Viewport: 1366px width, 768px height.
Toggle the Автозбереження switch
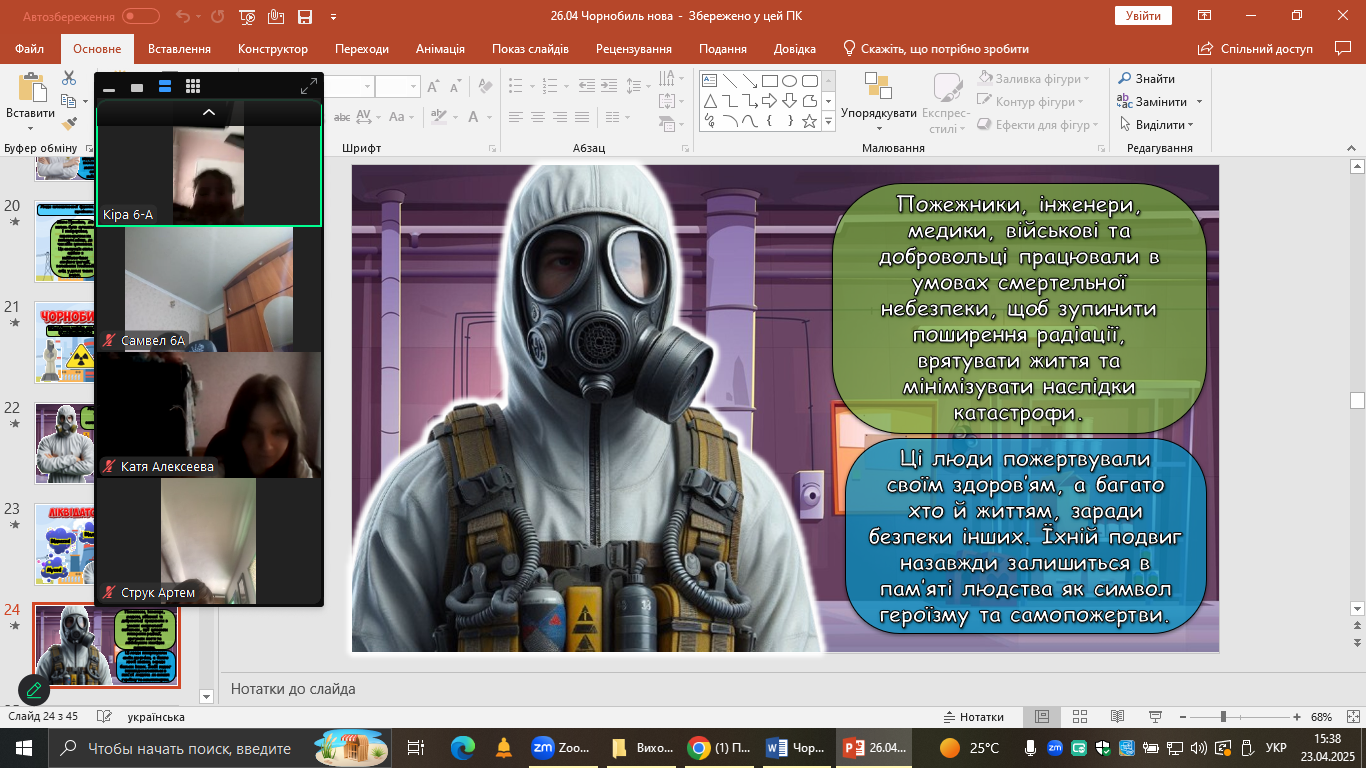click(141, 16)
